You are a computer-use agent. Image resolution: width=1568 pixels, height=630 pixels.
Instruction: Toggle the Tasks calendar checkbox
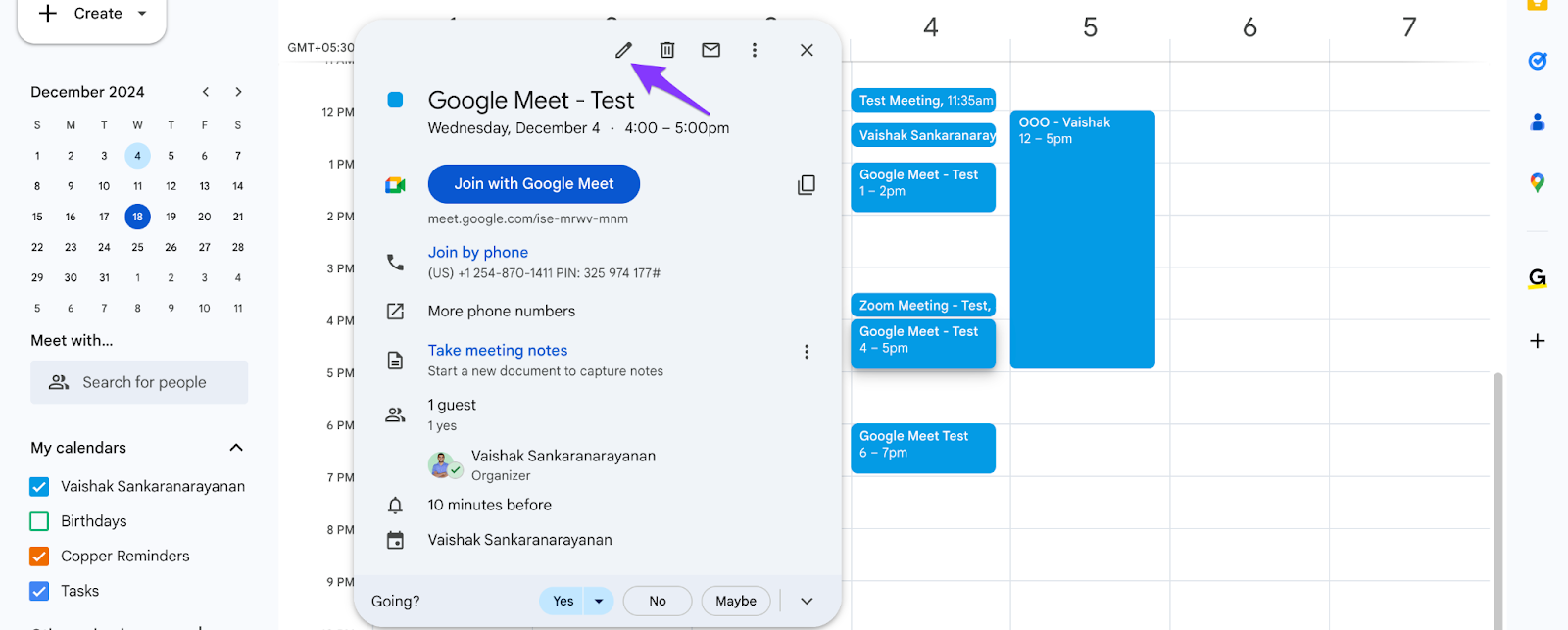point(39,592)
